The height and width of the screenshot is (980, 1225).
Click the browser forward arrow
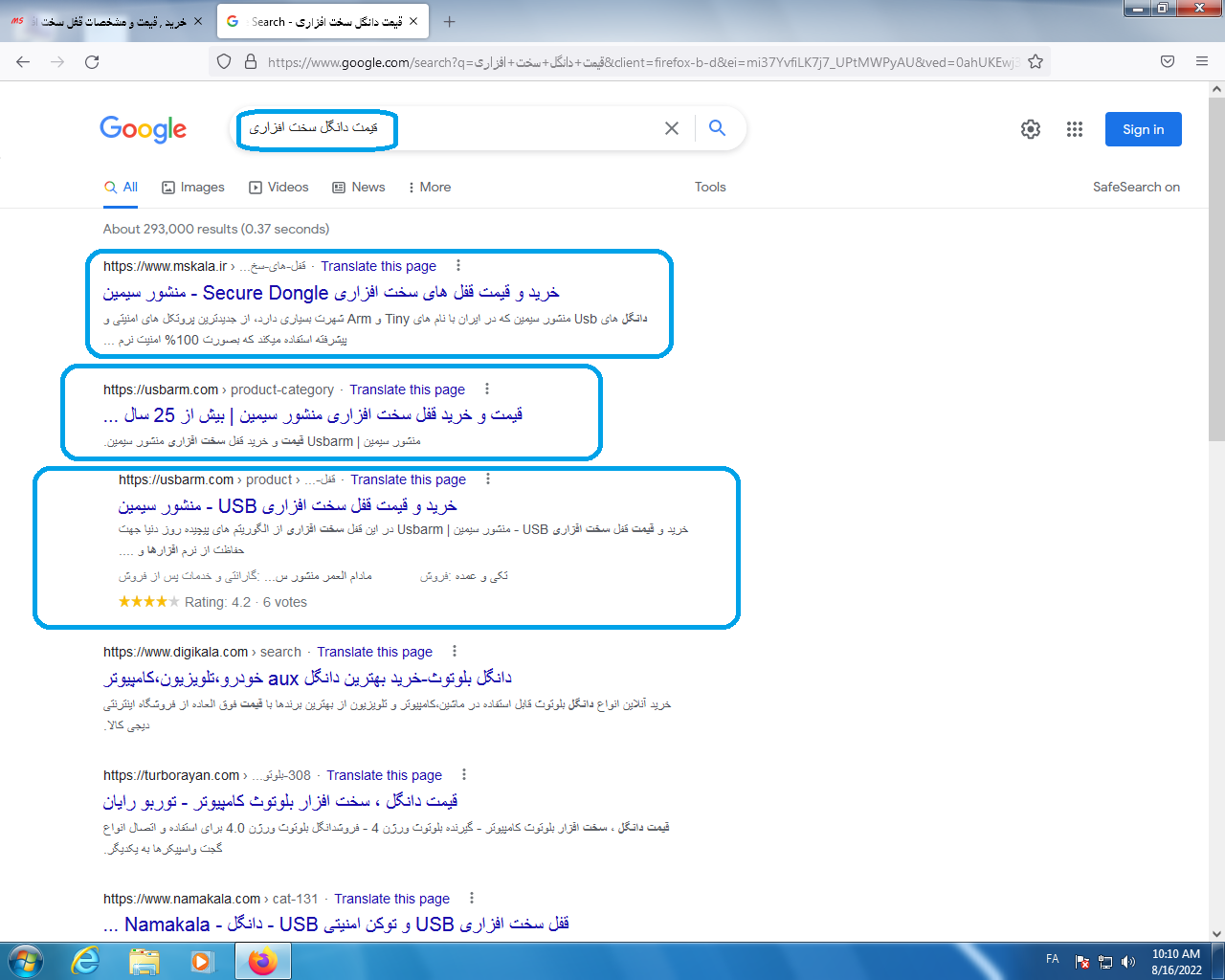click(x=57, y=61)
